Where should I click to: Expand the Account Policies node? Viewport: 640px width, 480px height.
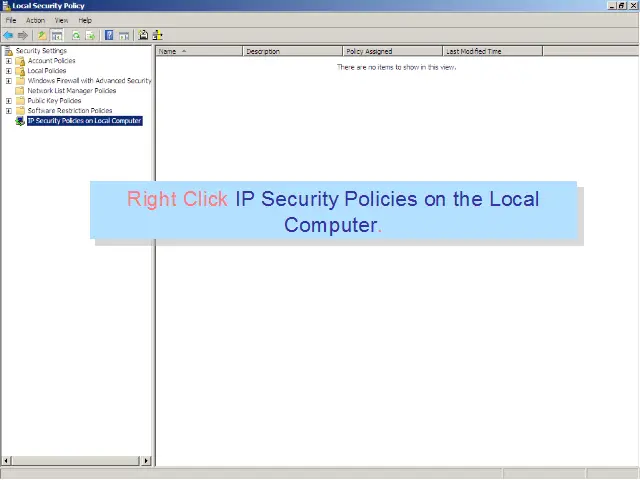click(x=9, y=61)
